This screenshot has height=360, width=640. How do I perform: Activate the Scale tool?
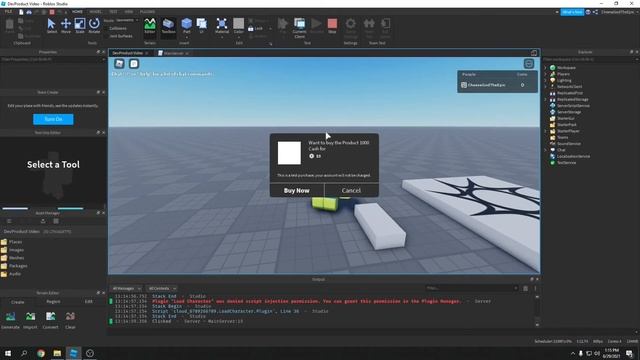point(80,26)
